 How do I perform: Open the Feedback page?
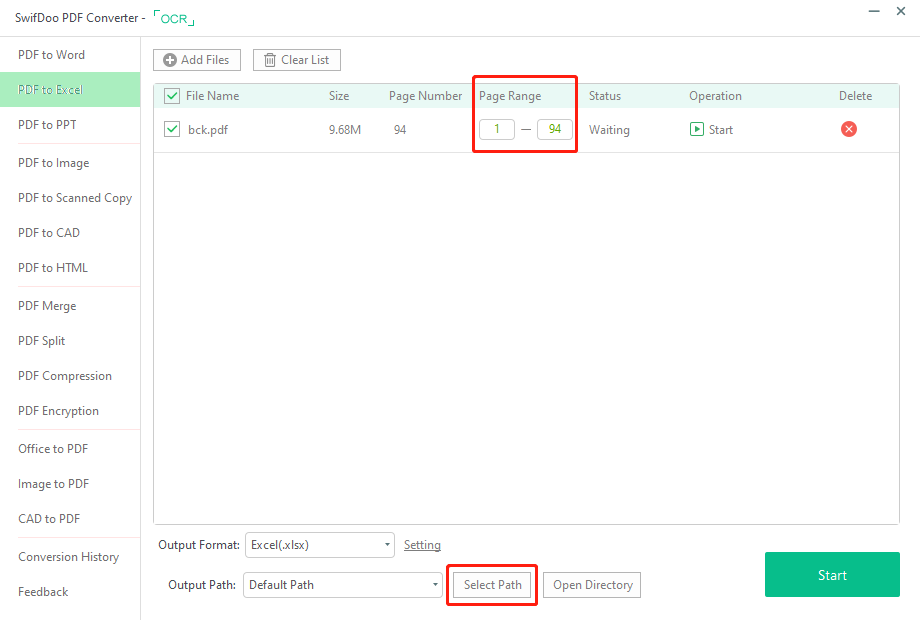click(x=43, y=592)
